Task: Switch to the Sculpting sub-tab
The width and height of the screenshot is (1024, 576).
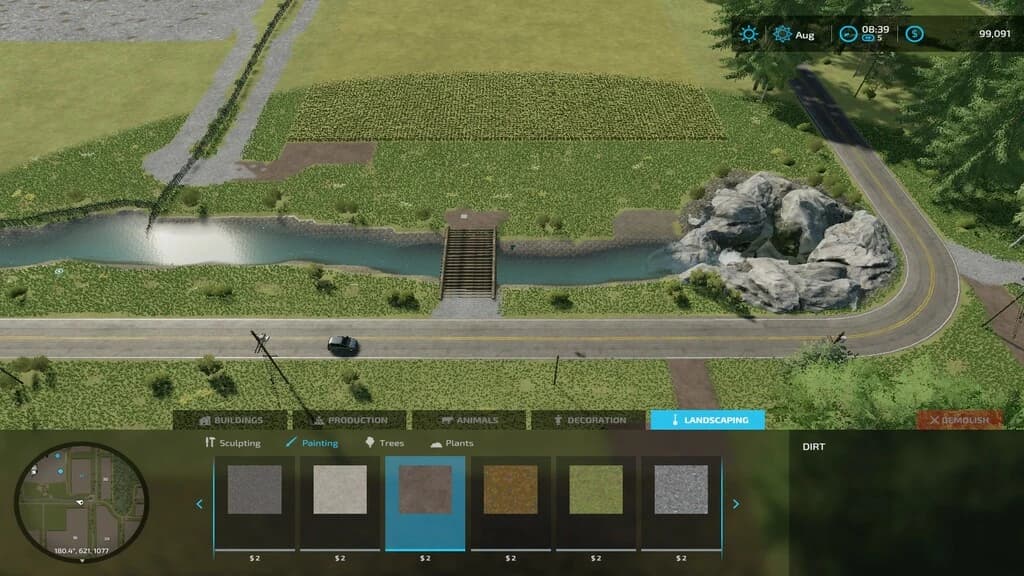Action: click(x=232, y=443)
